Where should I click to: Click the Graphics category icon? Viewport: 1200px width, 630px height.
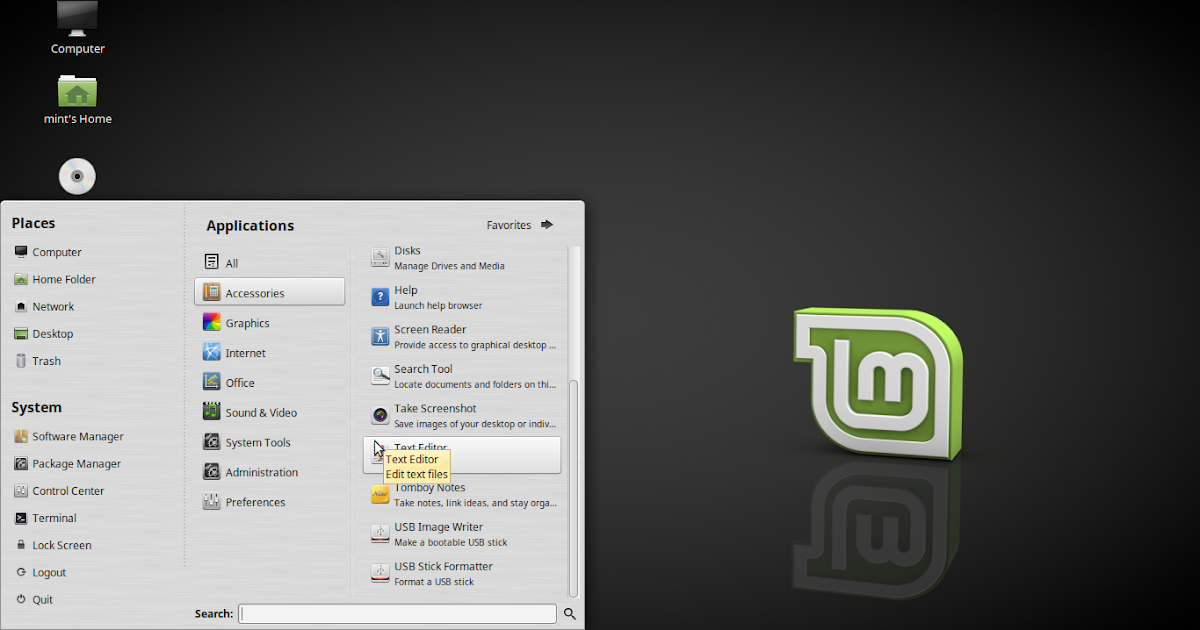211,322
